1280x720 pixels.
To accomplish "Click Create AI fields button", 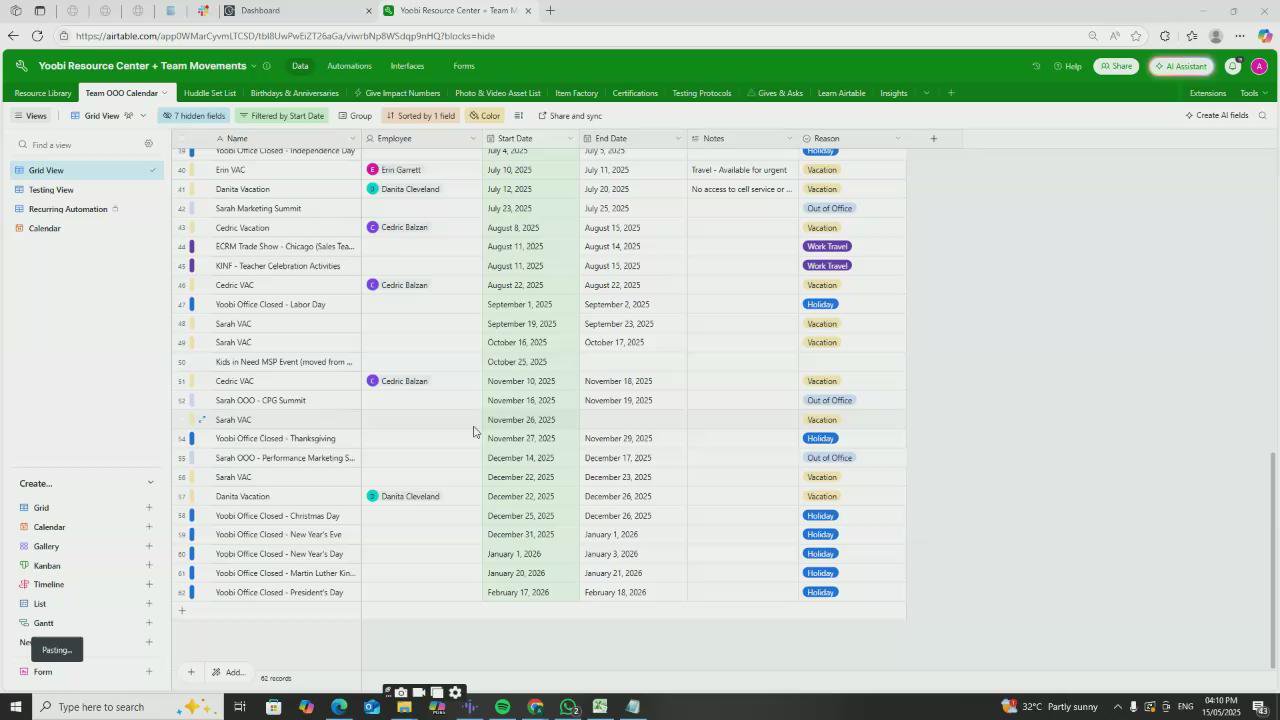I will [1217, 116].
